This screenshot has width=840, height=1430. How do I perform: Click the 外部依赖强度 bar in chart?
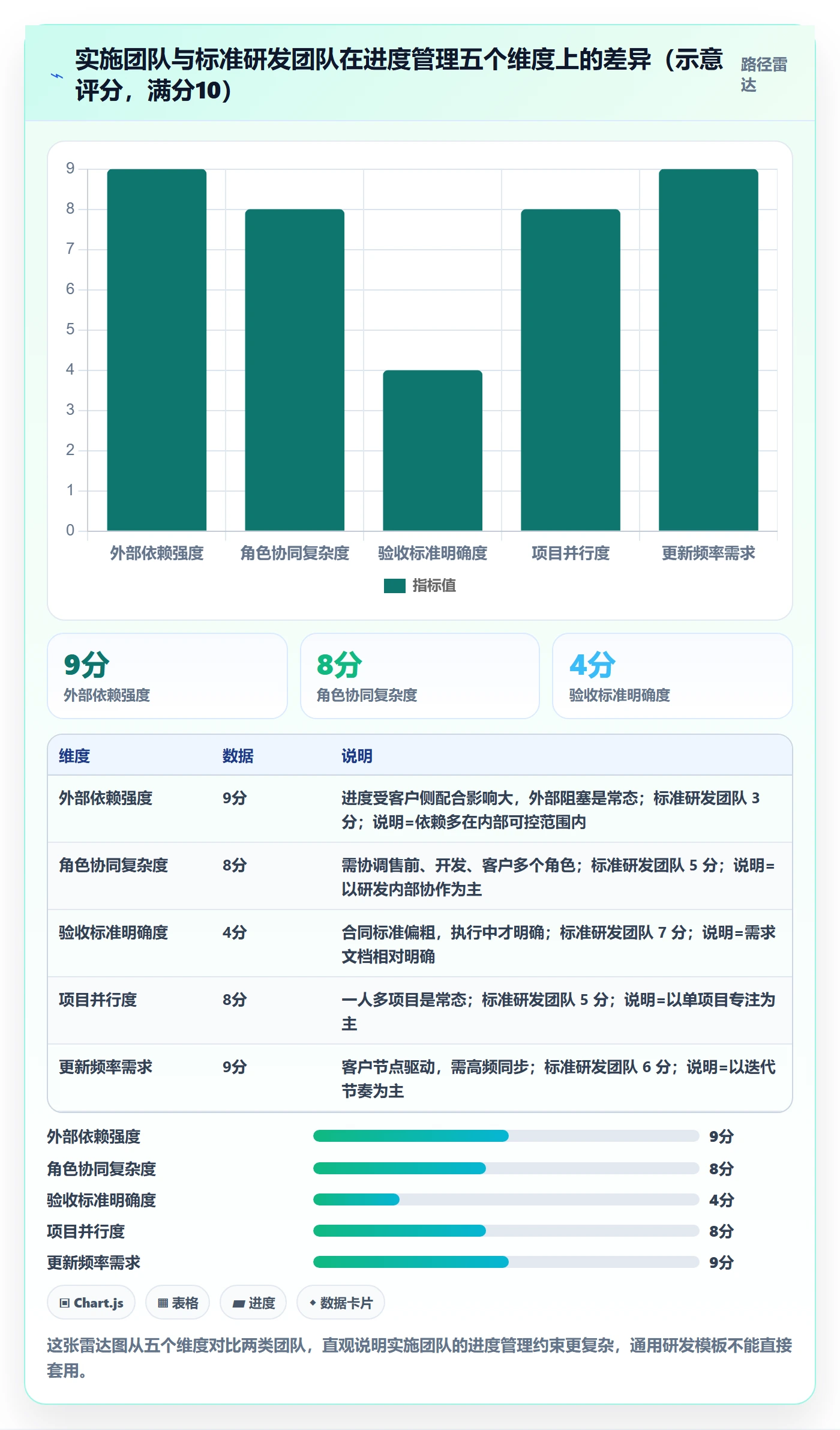[157, 350]
